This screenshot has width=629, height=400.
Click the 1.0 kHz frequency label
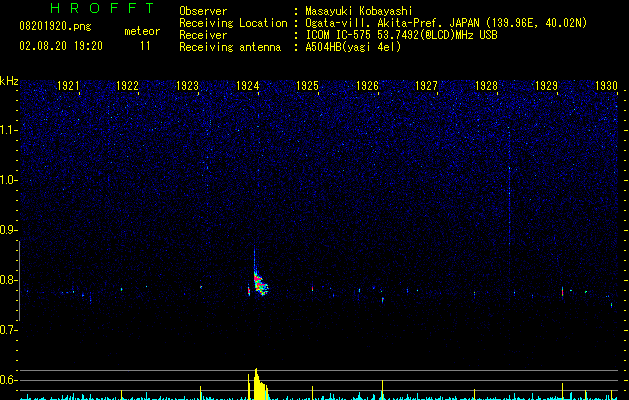click(x=9, y=180)
